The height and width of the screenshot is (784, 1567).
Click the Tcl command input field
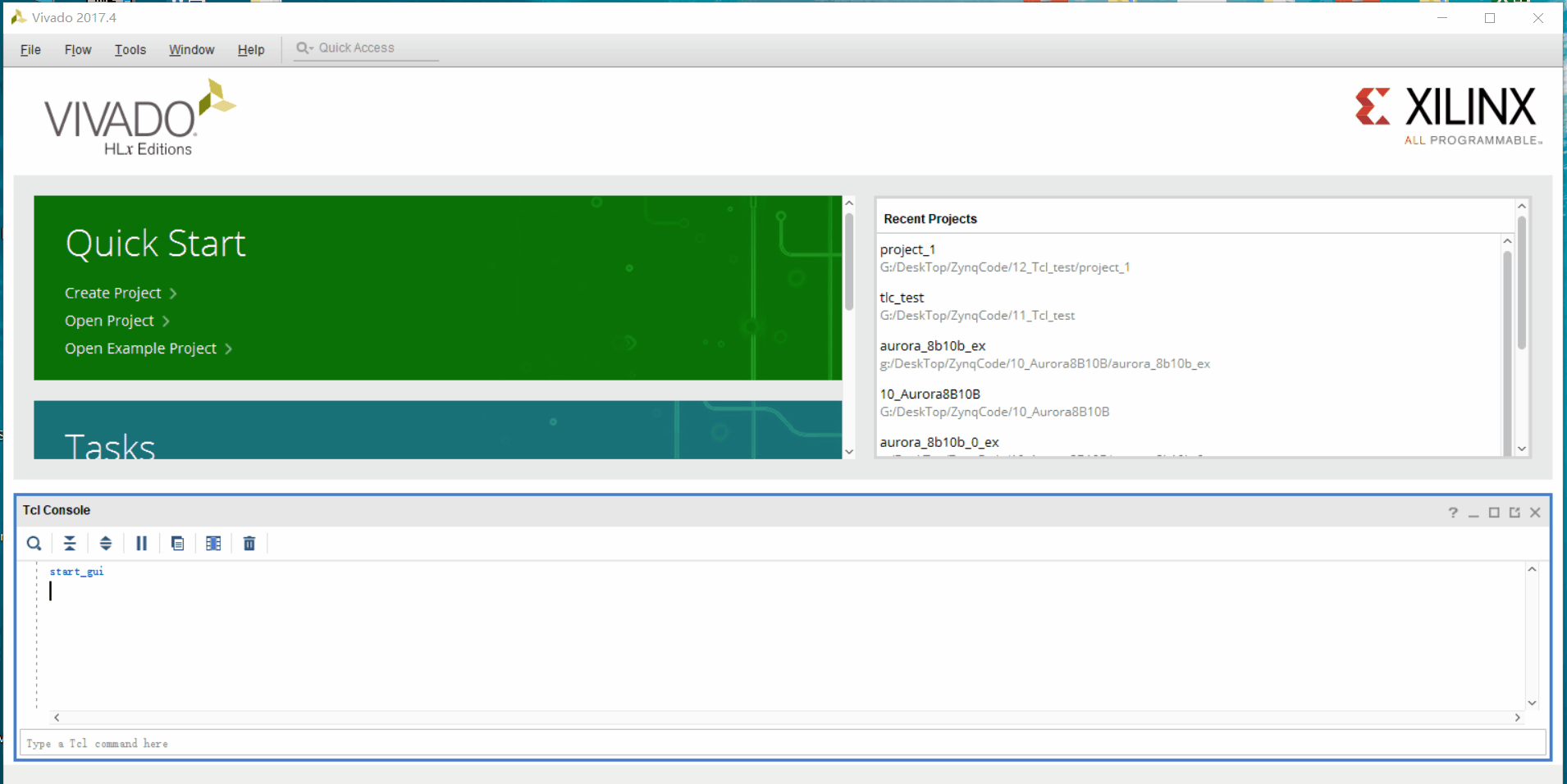783,743
